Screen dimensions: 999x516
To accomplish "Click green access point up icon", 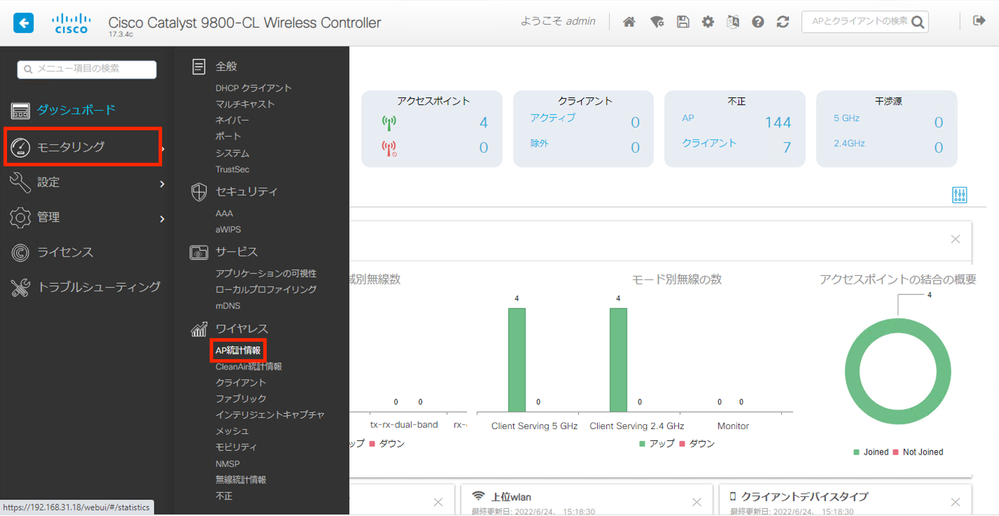I will coord(389,122).
